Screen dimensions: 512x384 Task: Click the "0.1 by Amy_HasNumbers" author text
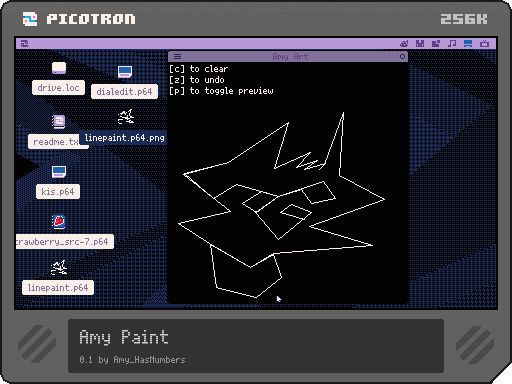point(132,360)
